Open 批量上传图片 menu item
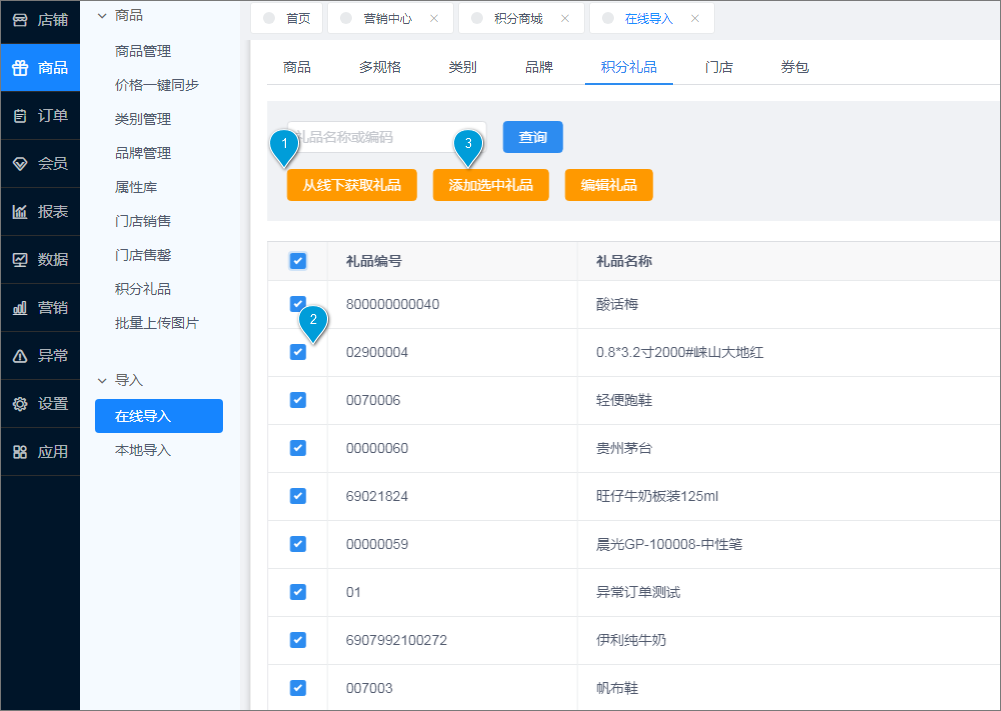1001x711 pixels. click(x=157, y=323)
